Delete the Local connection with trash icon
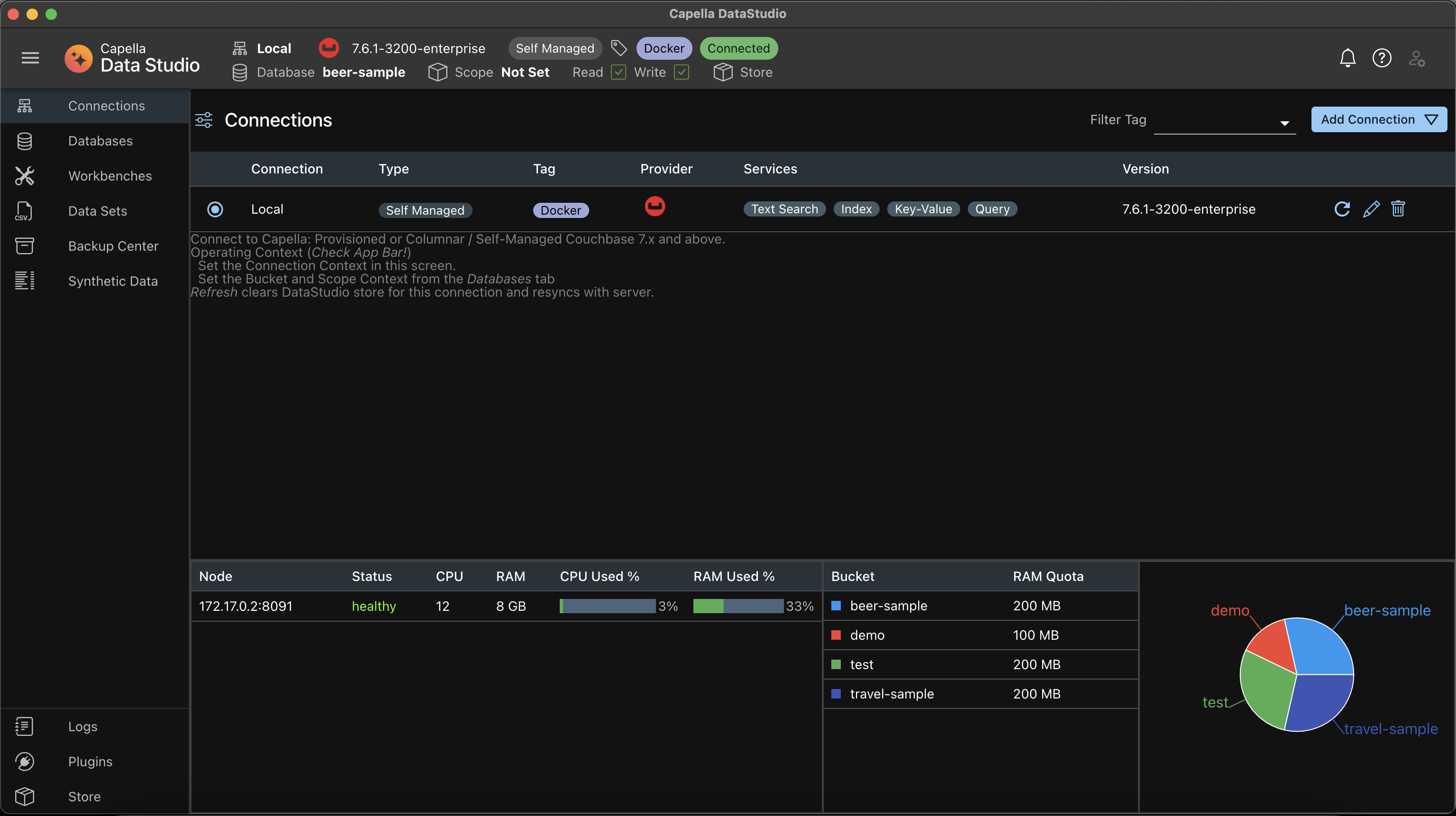Viewport: 1456px width, 816px height. (x=1398, y=209)
